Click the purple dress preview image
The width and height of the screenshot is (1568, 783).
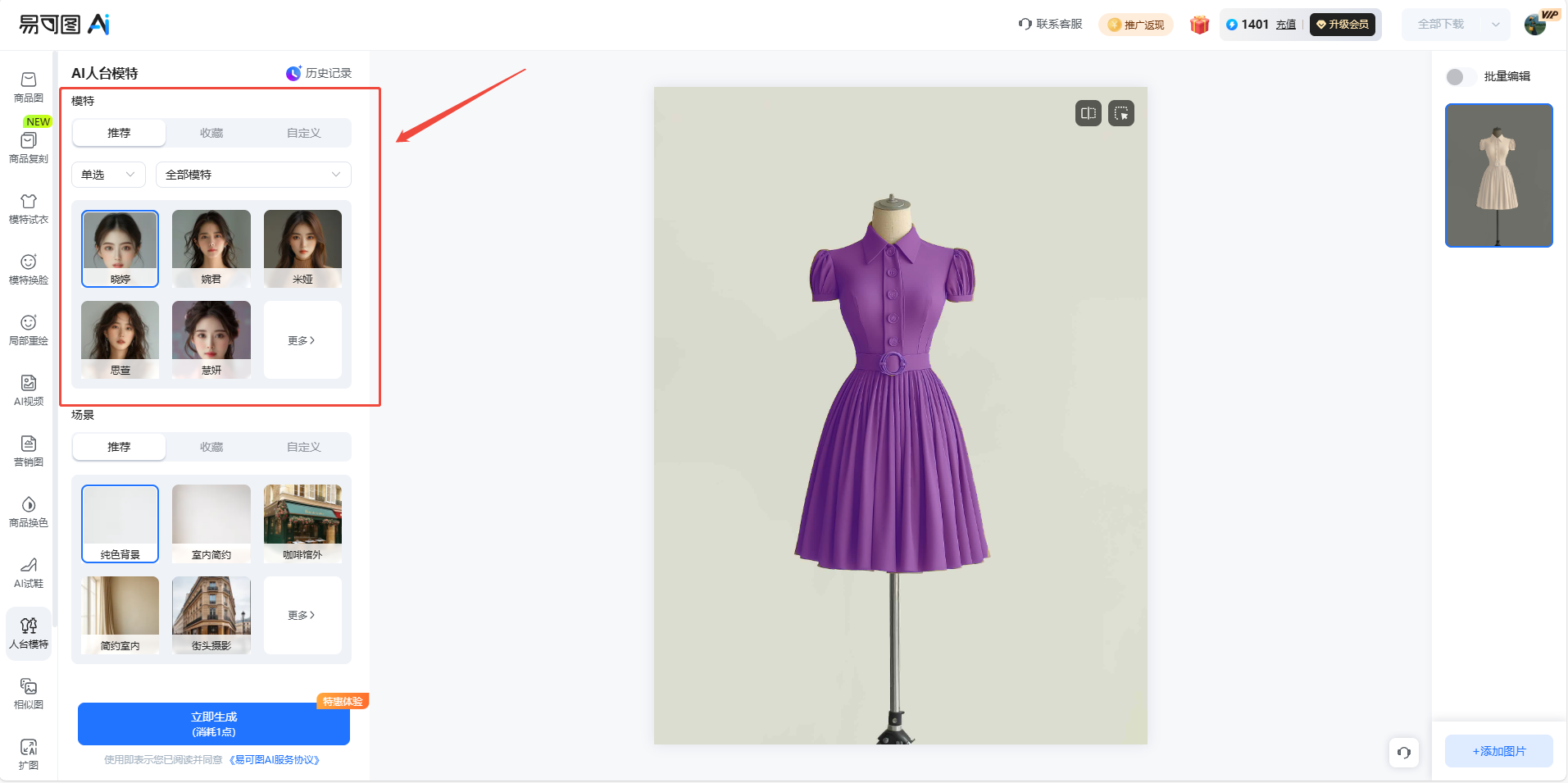[900, 416]
